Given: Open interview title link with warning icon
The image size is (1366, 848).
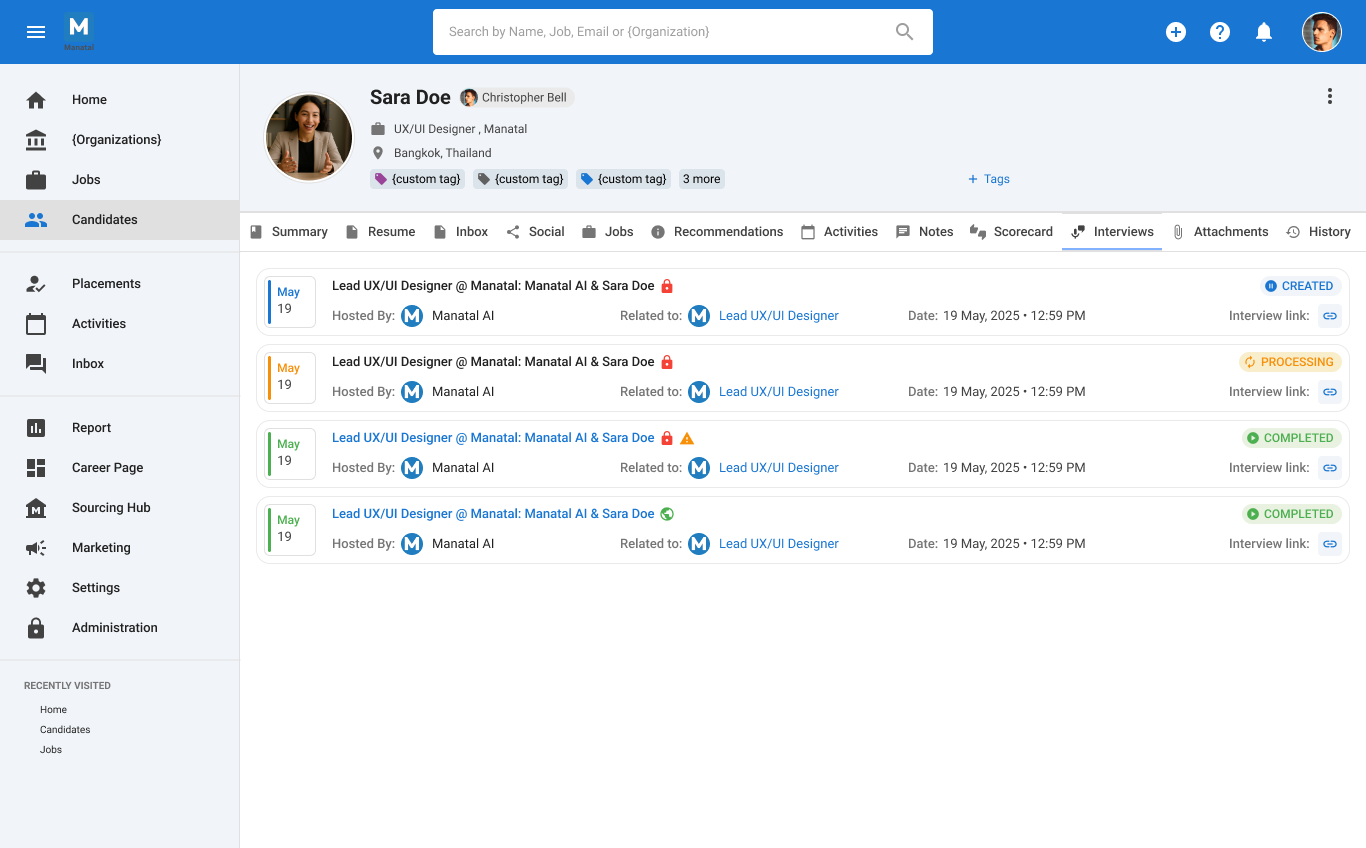Looking at the screenshot, I should point(493,438).
